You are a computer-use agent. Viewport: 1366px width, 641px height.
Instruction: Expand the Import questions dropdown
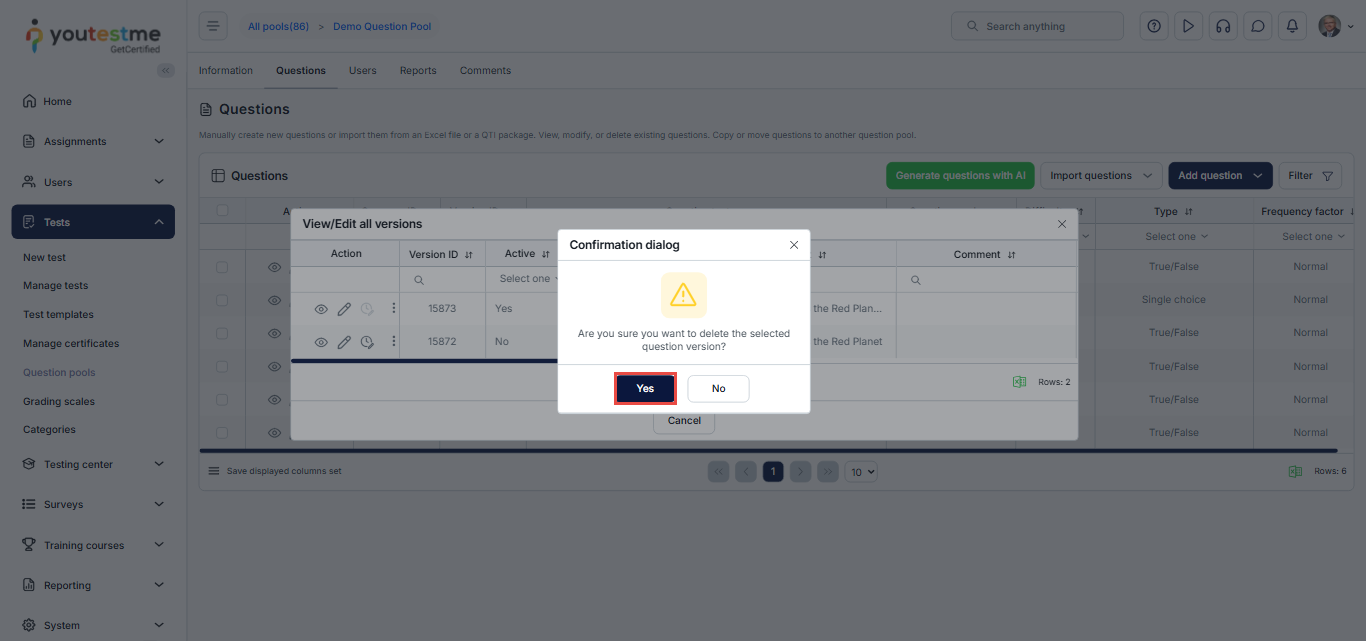click(1101, 176)
